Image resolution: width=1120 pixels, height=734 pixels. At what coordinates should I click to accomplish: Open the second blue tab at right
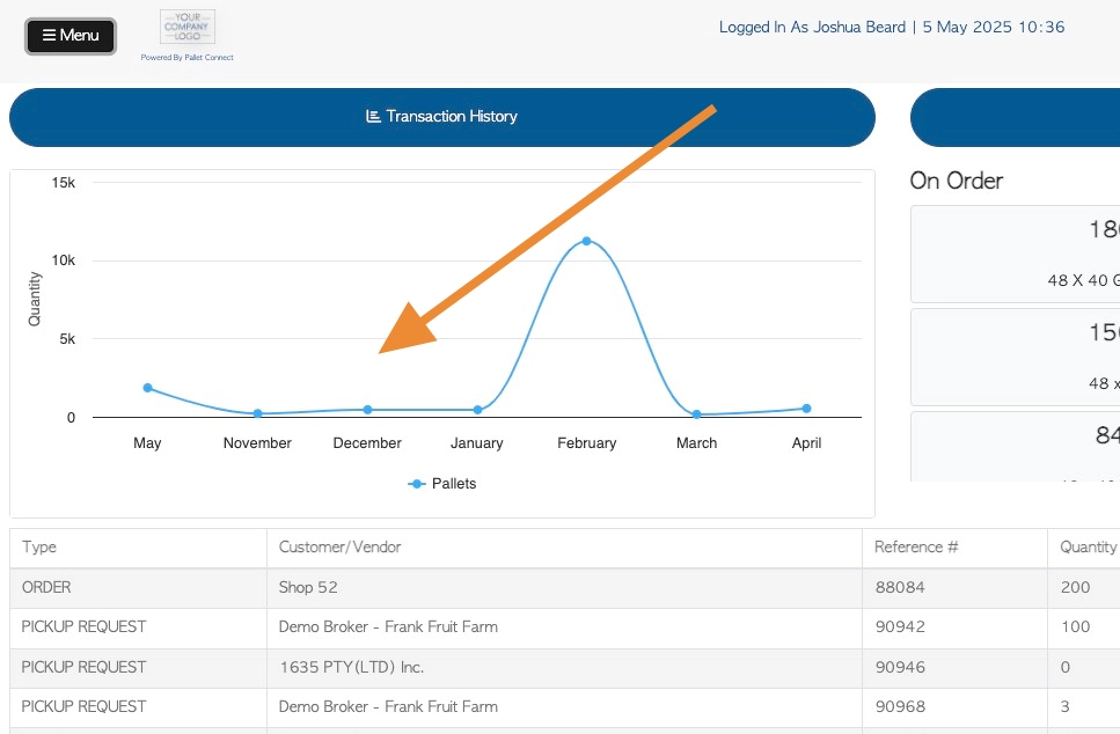pyautogui.click(x=1015, y=117)
